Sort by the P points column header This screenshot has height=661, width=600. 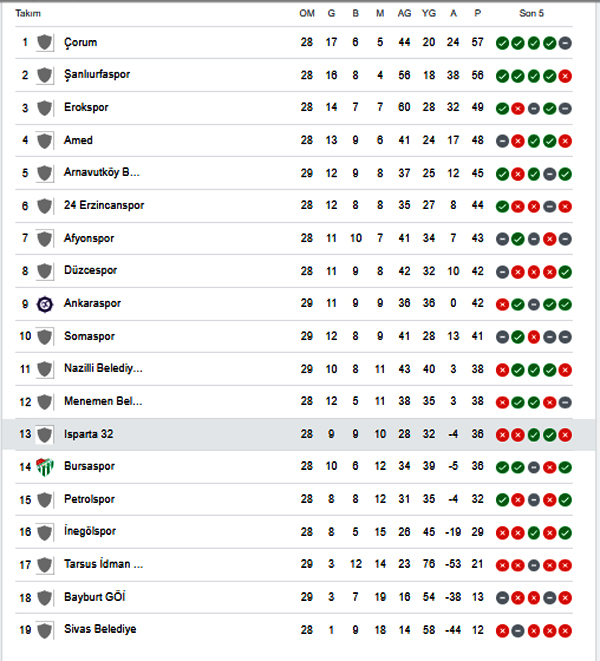coord(477,13)
